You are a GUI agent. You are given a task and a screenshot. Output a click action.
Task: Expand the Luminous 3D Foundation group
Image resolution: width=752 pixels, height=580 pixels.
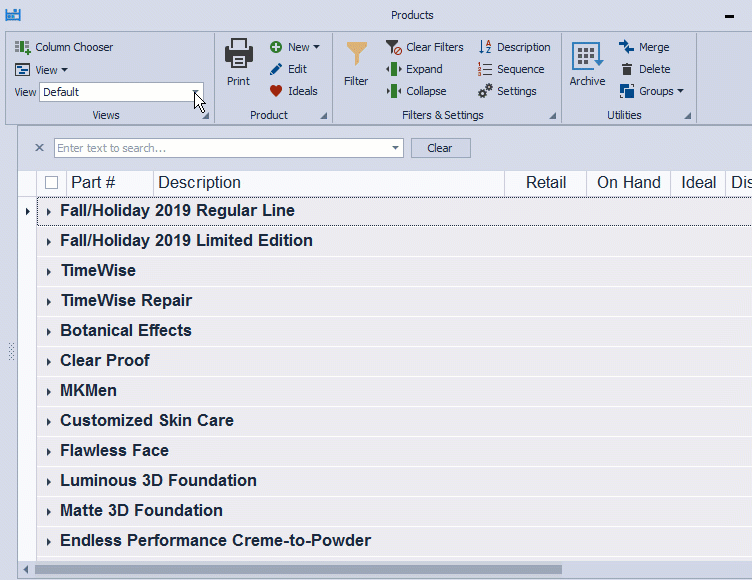point(48,482)
